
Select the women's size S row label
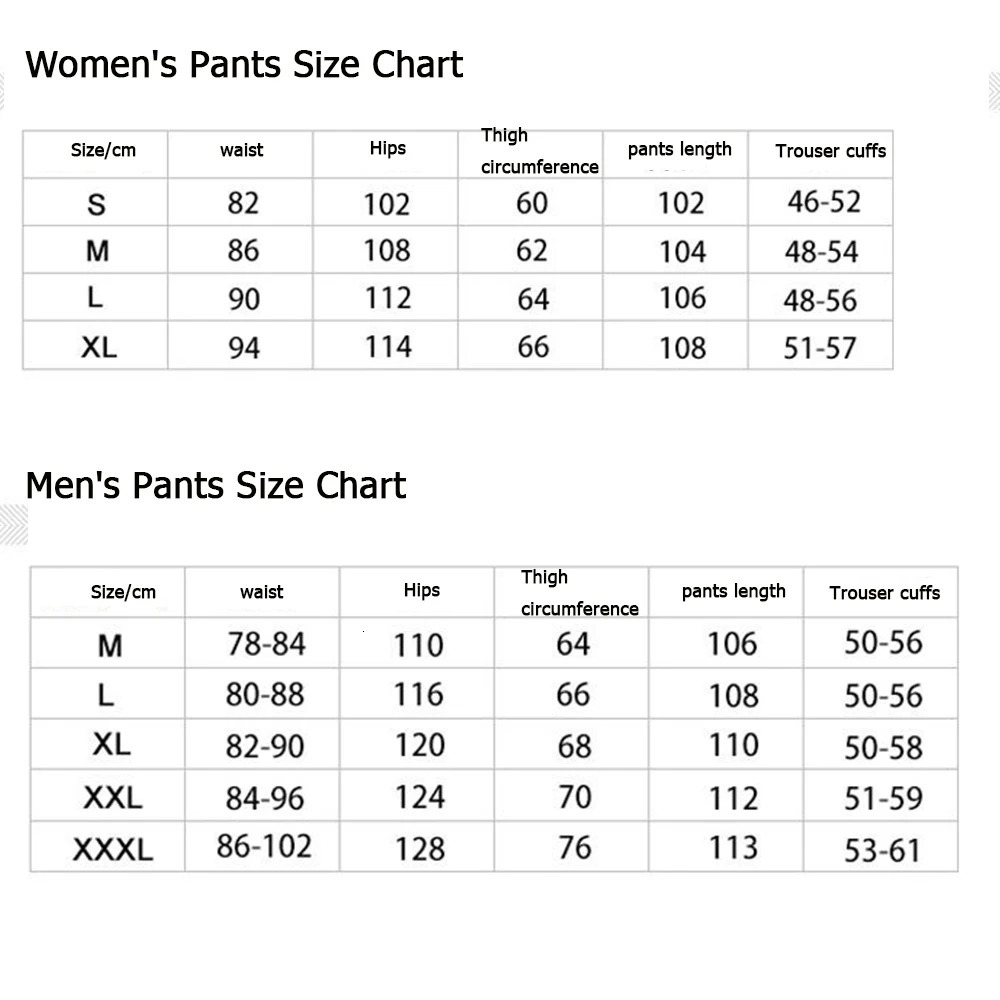tap(96, 205)
